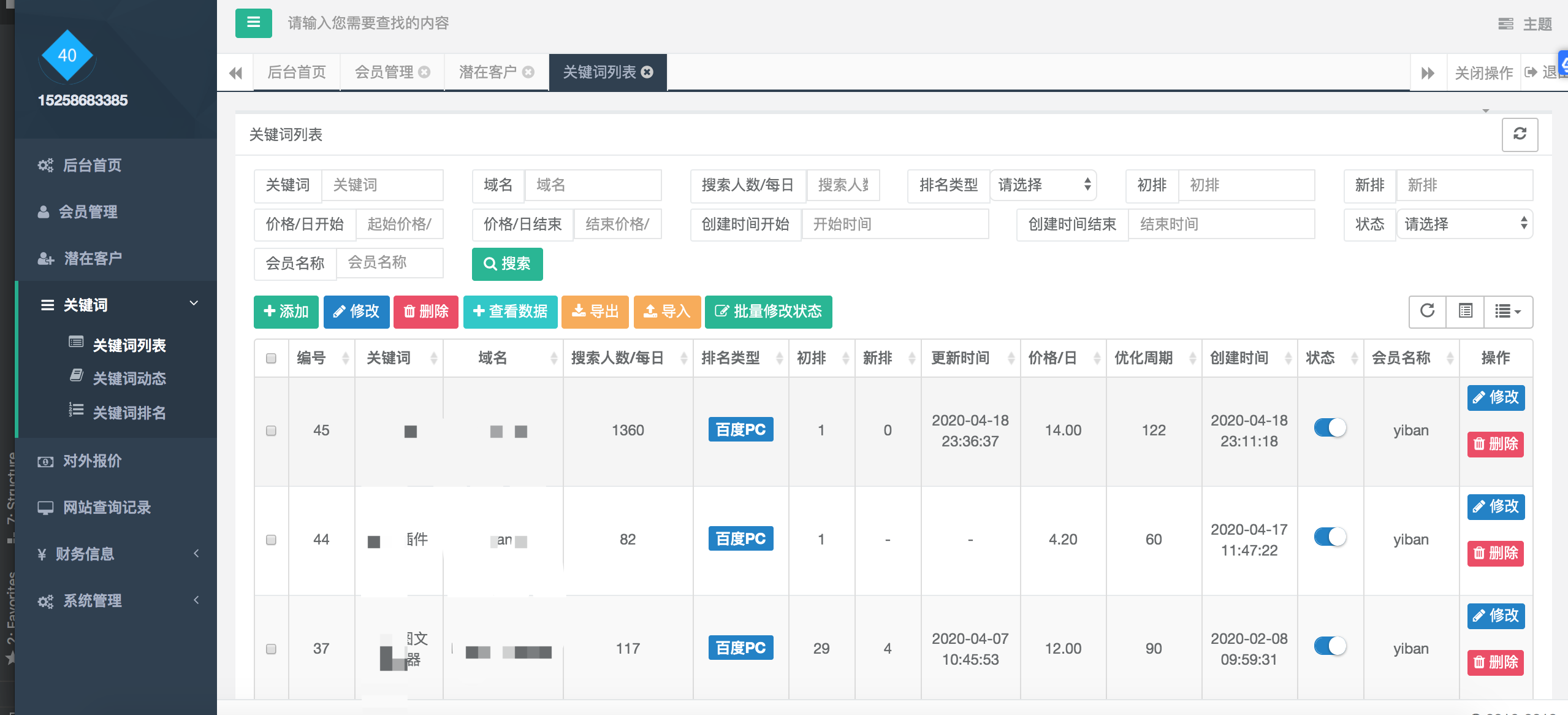1568x715 pixels.
Task: Select 关键词排名 in the sidebar submenu
Action: 129,413
